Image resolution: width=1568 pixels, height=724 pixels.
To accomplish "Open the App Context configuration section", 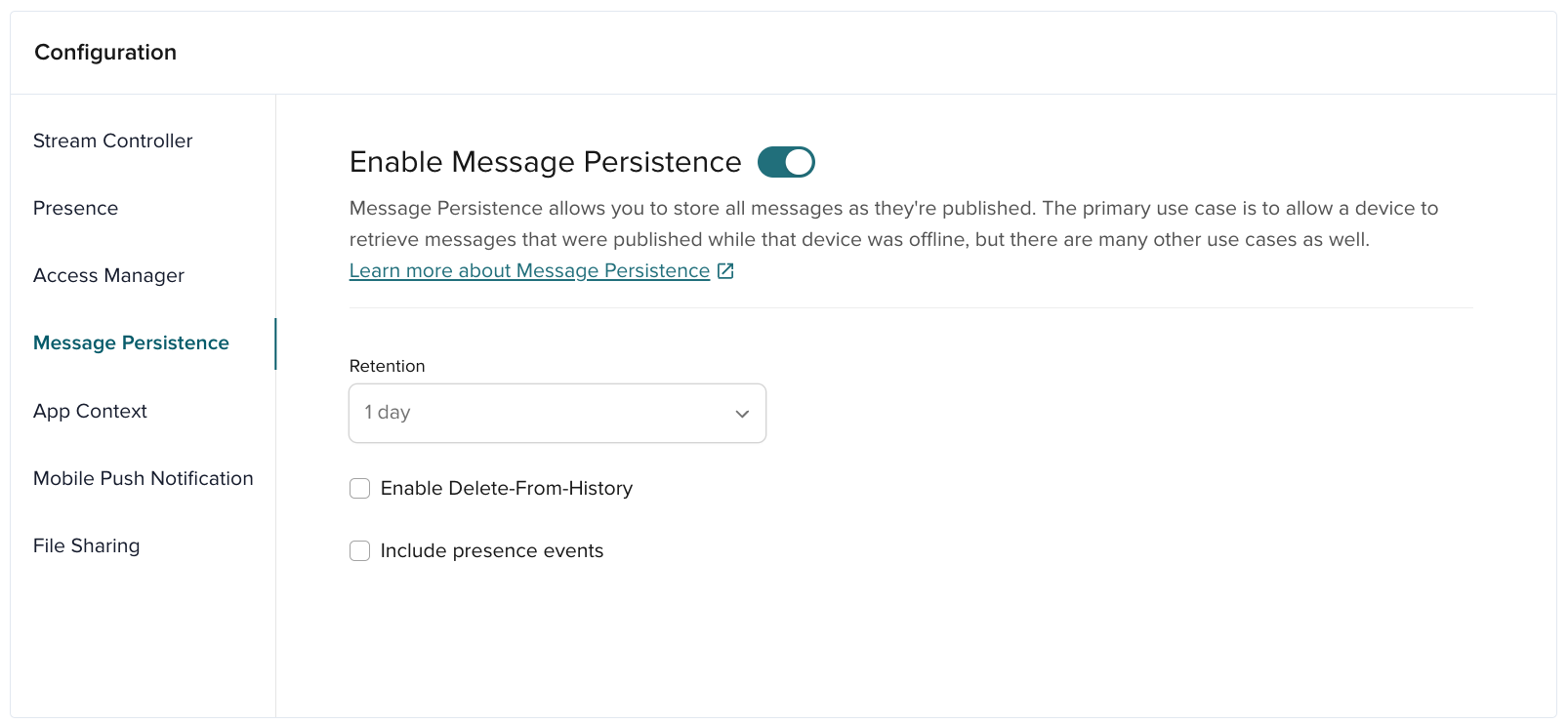I will [90, 411].
